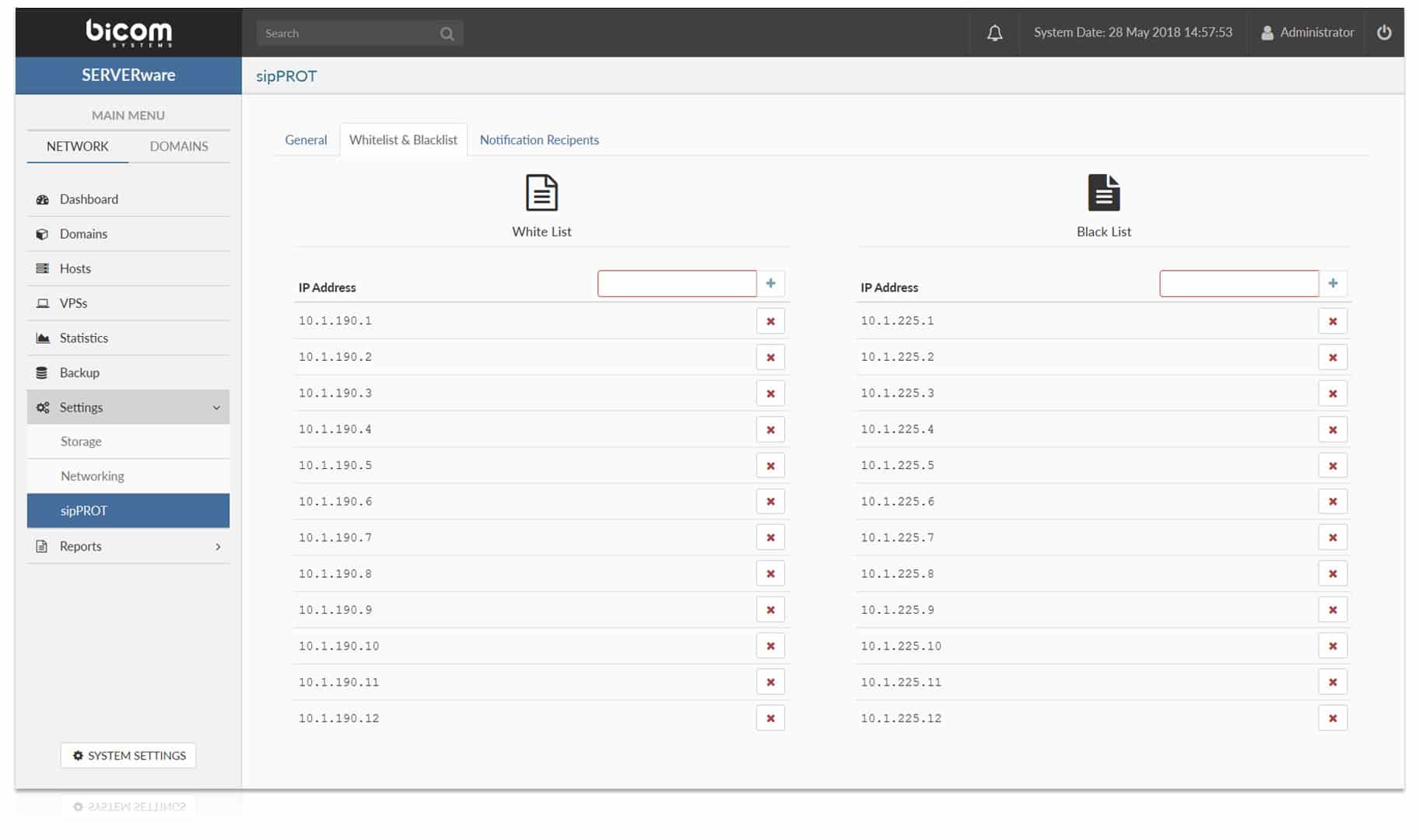The width and height of the screenshot is (1419, 840).
Task: Switch to the General tab
Action: pyautogui.click(x=305, y=140)
